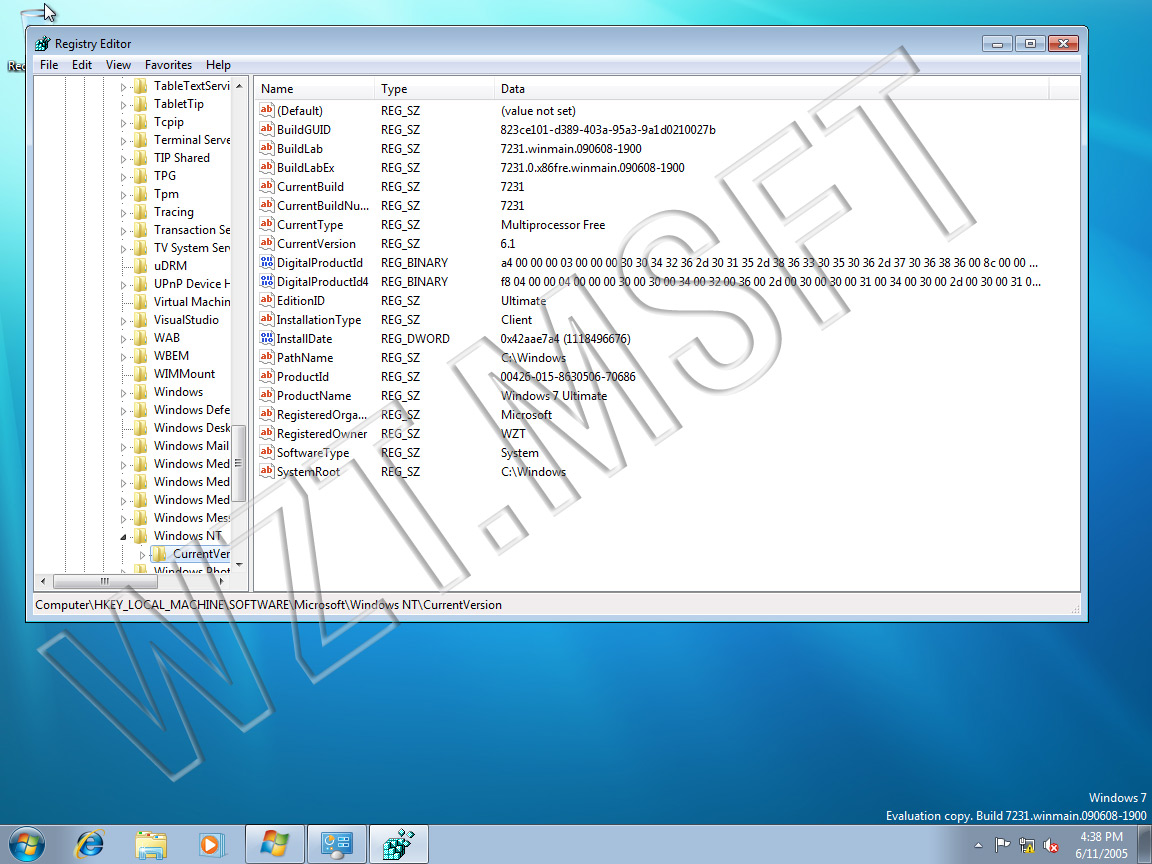
Task: Click tree horizontal scroll right arrow
Action: (x=222, y=581)
